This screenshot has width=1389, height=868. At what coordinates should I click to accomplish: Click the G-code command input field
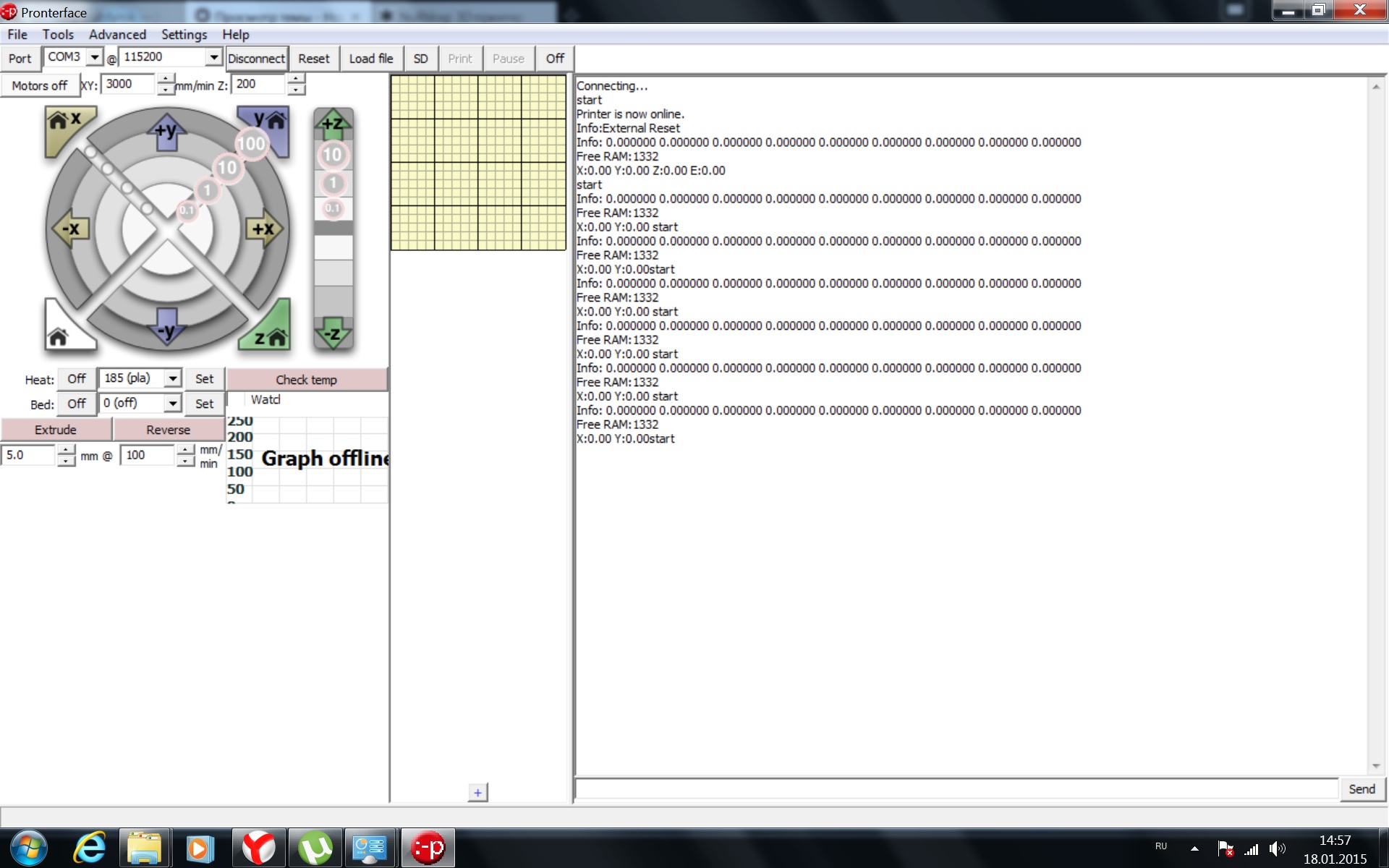(956, 789)
